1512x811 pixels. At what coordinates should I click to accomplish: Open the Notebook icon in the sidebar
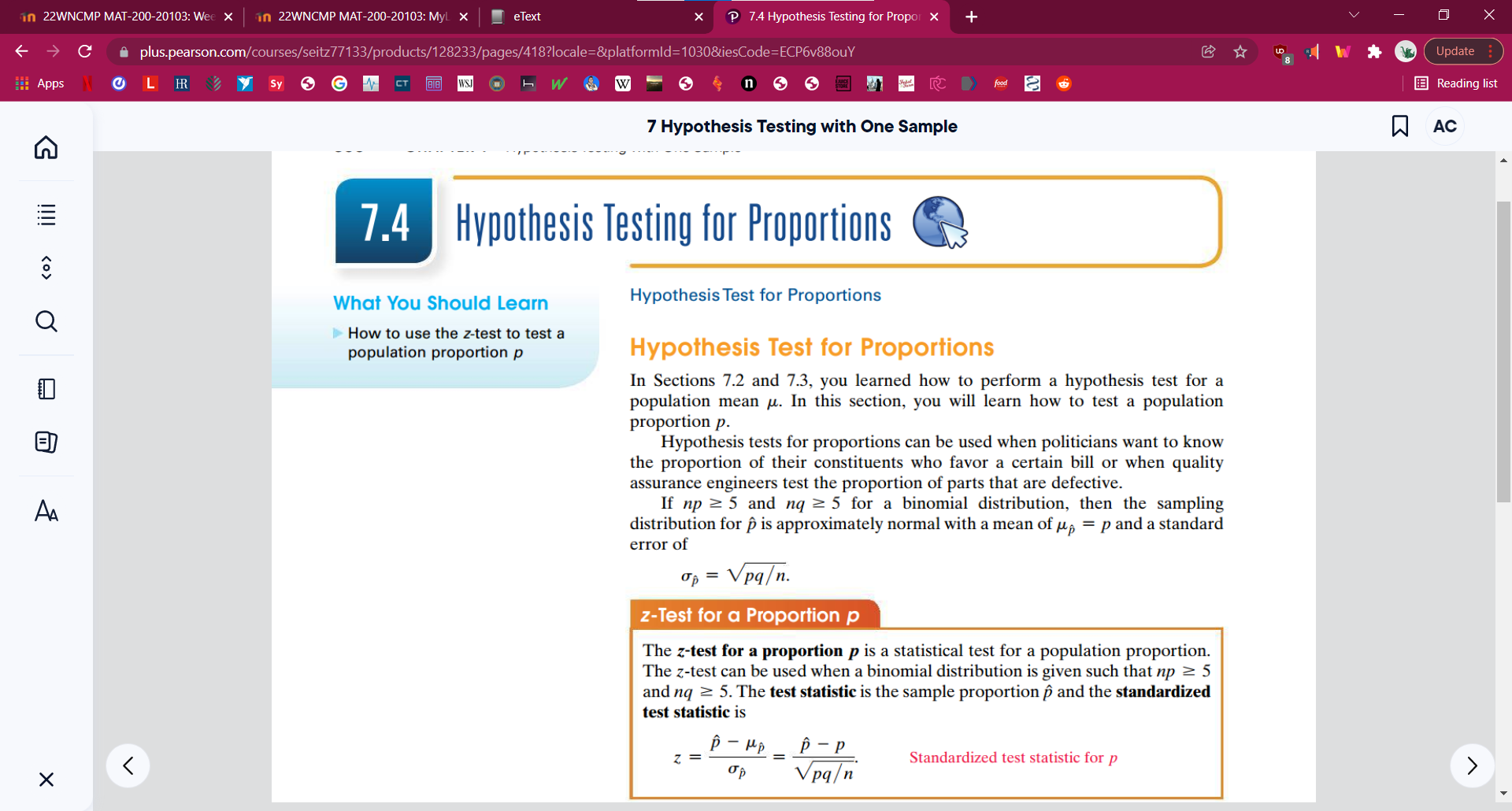pos(46,388)
